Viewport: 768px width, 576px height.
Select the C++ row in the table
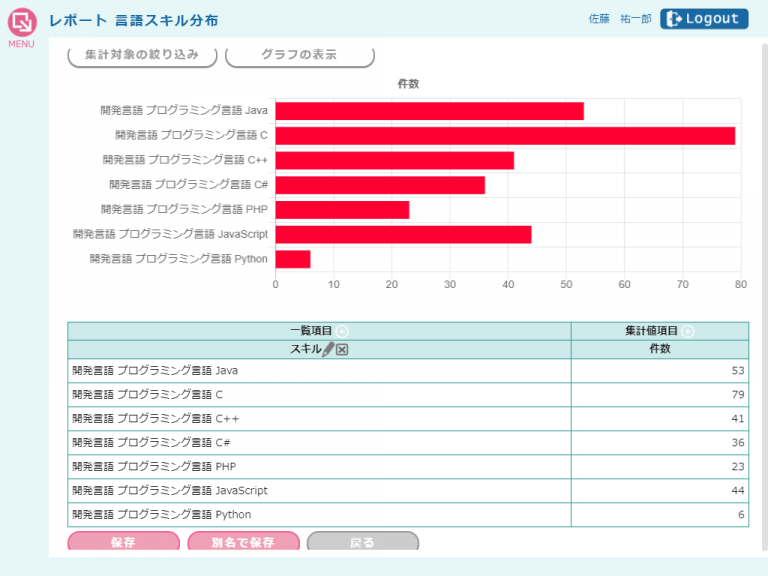coord(319,419)
